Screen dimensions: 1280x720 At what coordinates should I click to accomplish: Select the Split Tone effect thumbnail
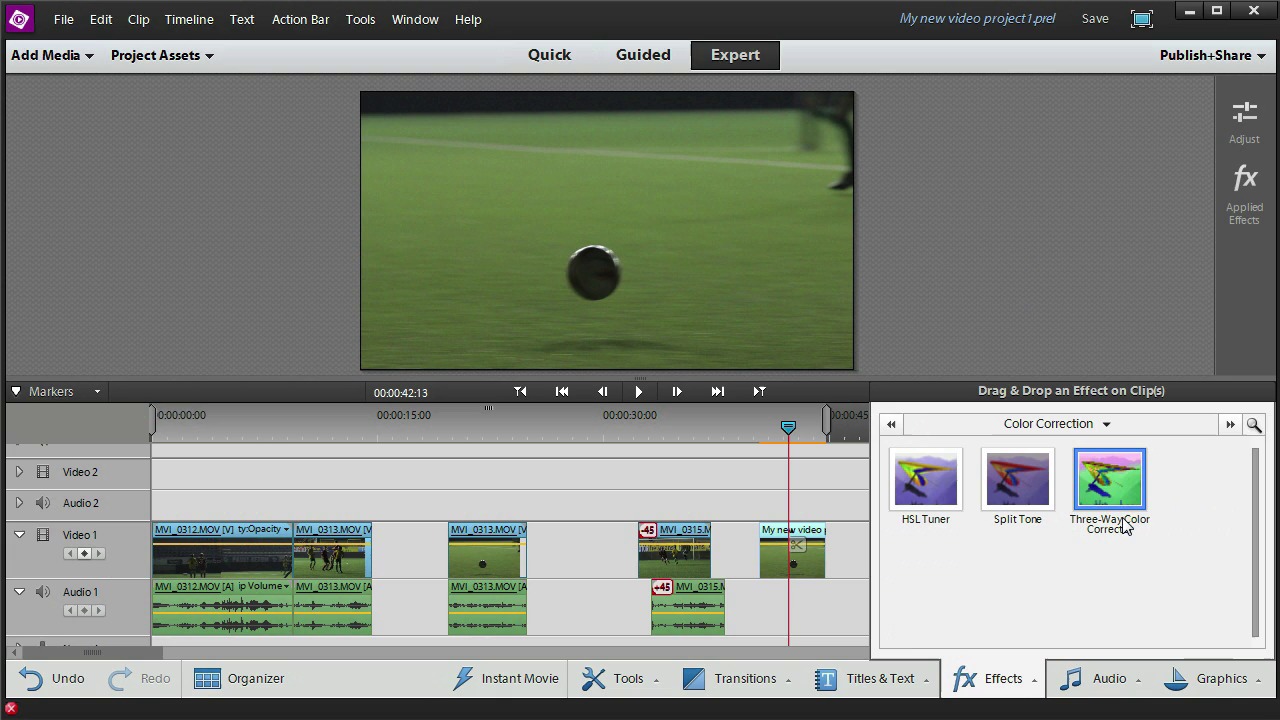1017,479
